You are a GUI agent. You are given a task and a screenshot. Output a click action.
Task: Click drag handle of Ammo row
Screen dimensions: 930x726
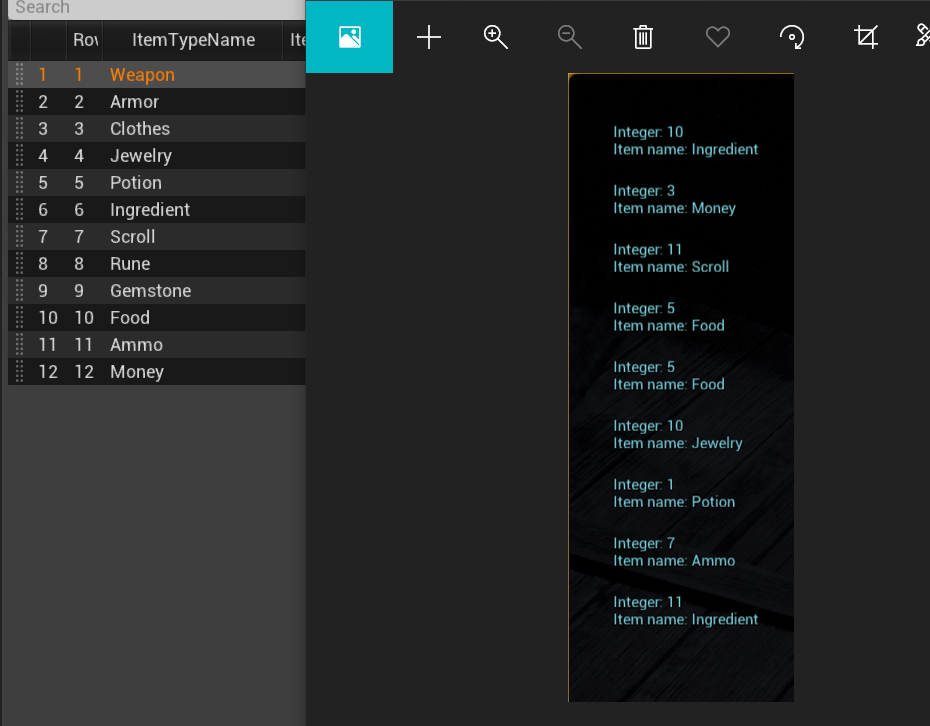[19, 345]
